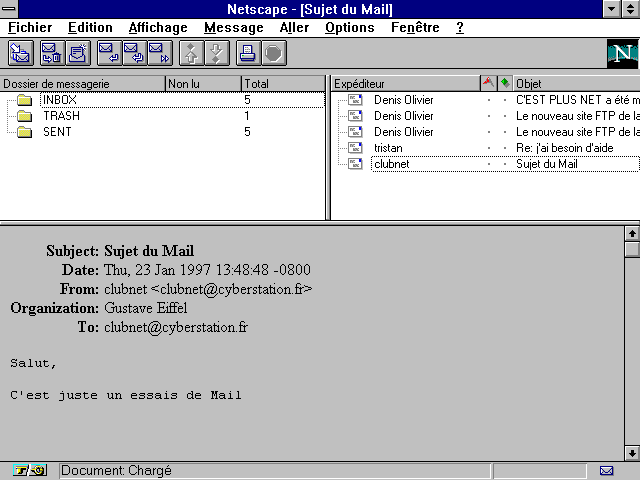Screen dimensions: 640x480
Task: Sort by the red flag column header
Action: click(489, 83)
